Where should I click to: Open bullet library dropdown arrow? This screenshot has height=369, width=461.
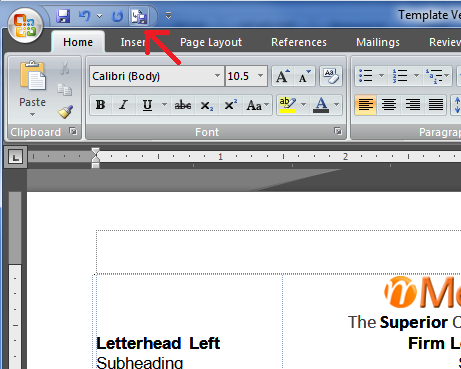[381, 76]
